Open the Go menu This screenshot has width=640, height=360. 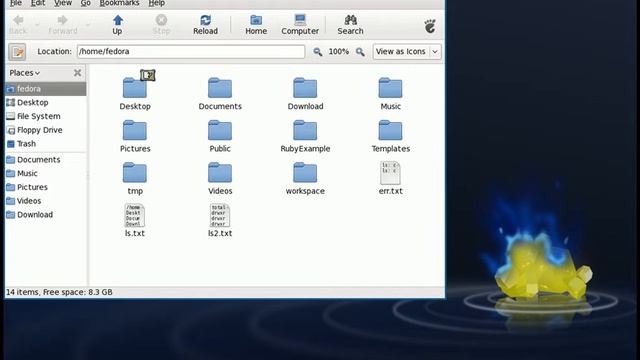(x=85, y=3)
